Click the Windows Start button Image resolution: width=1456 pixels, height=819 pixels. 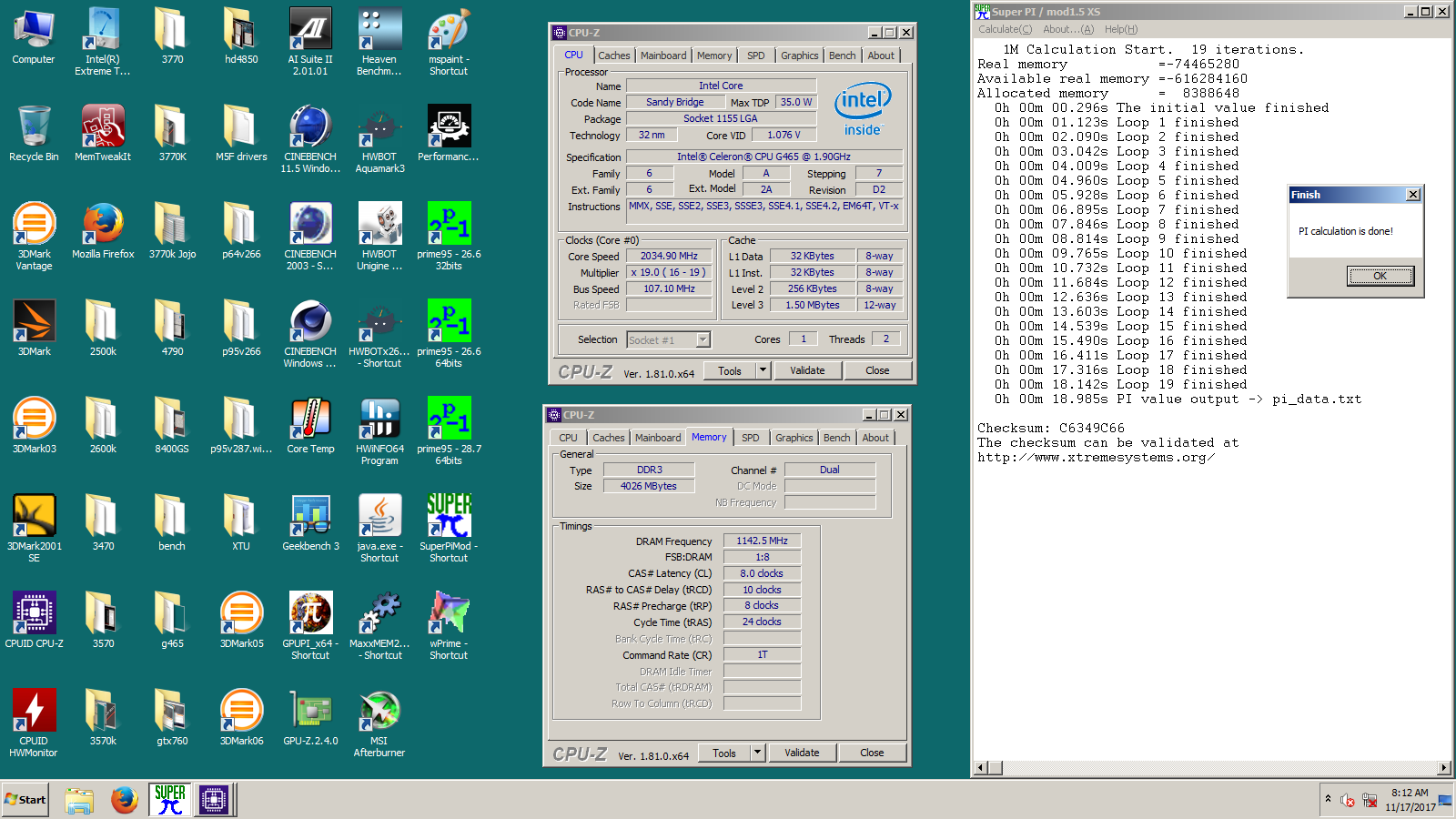(x=25, y=800)
